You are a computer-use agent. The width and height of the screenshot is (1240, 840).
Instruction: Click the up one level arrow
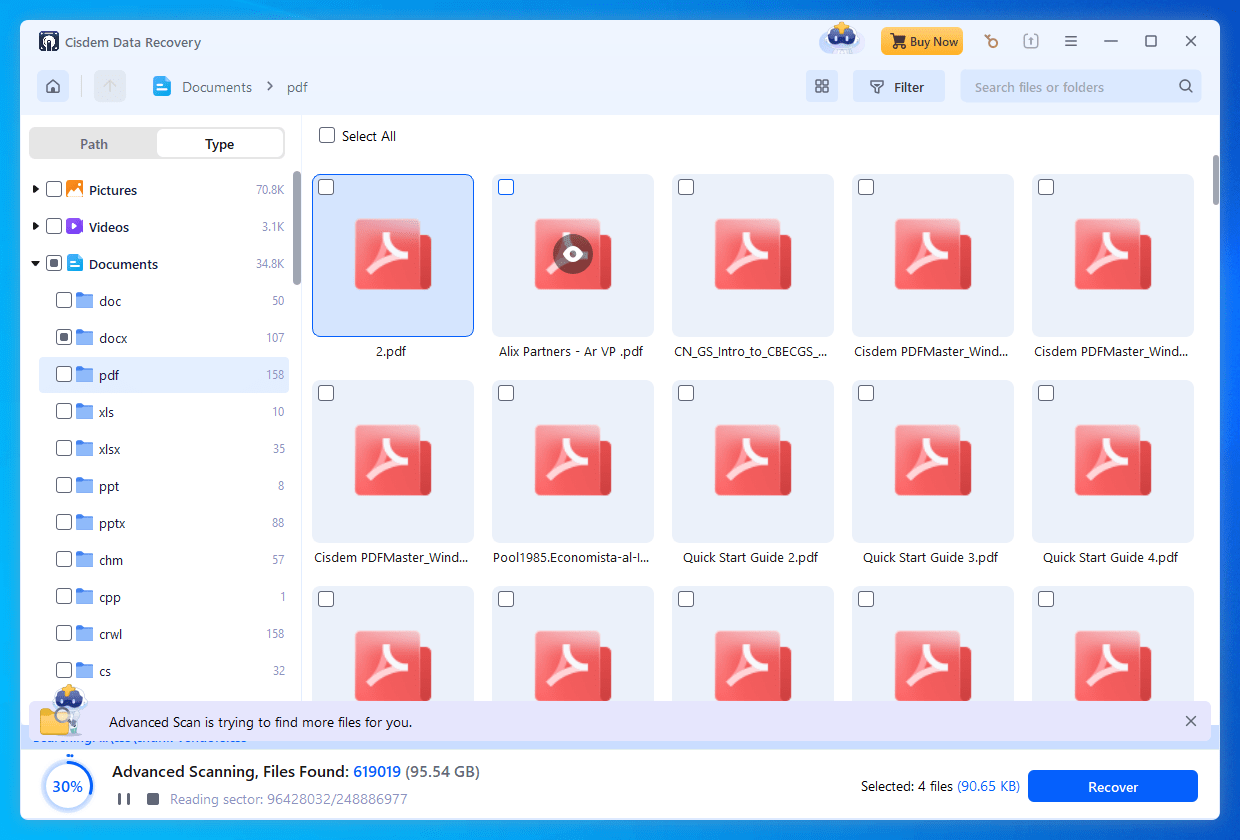click(110, 86)
